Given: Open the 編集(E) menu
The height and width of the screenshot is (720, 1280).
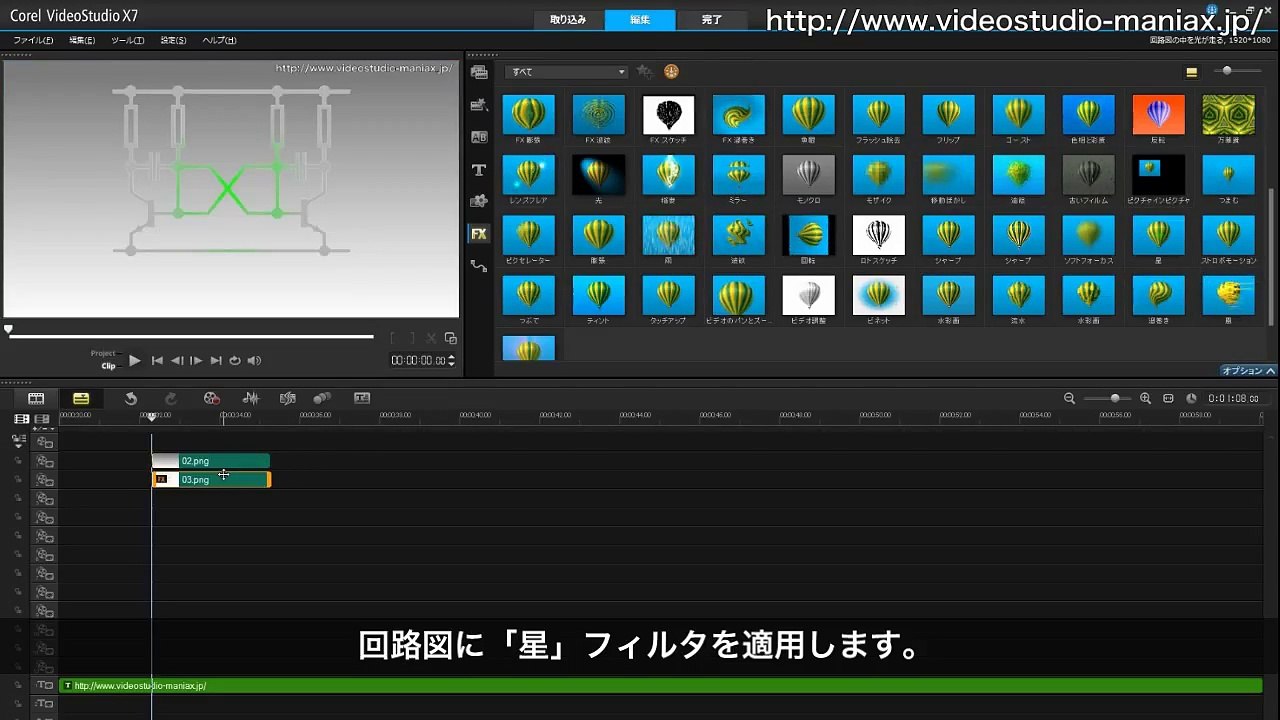Looking at the screenshot, I should coord(82,41).
